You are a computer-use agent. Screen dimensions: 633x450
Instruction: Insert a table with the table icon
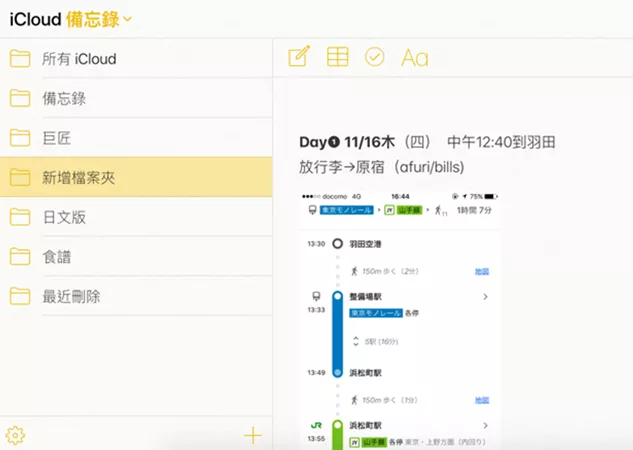point(338,57)
